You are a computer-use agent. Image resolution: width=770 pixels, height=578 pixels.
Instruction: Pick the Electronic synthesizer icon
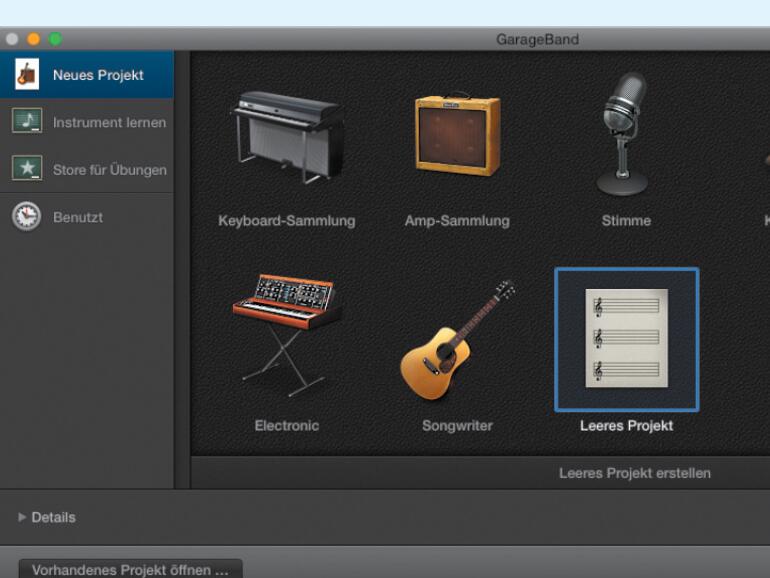(287, 335)
